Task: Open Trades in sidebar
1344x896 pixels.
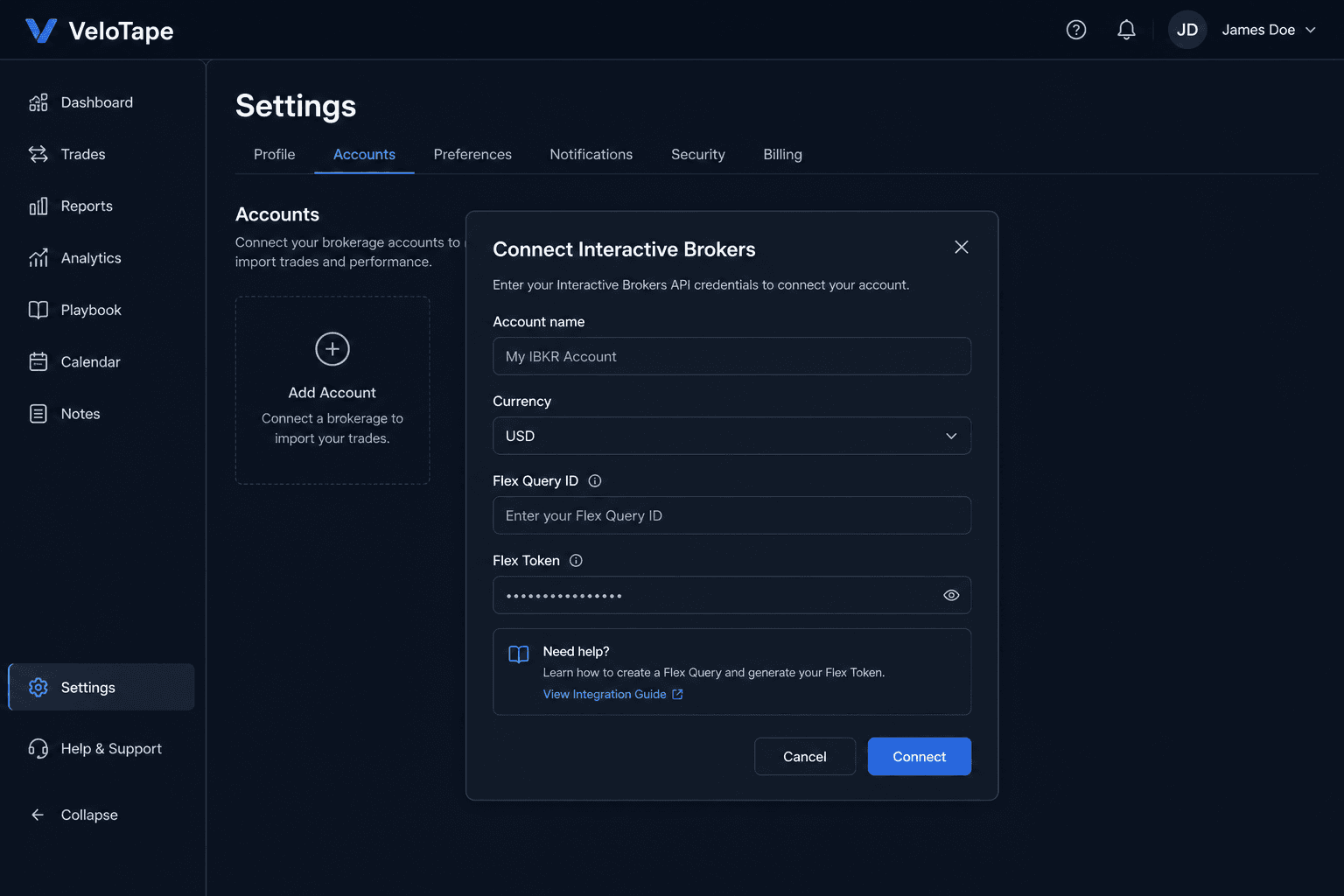Action: (83, 154)
